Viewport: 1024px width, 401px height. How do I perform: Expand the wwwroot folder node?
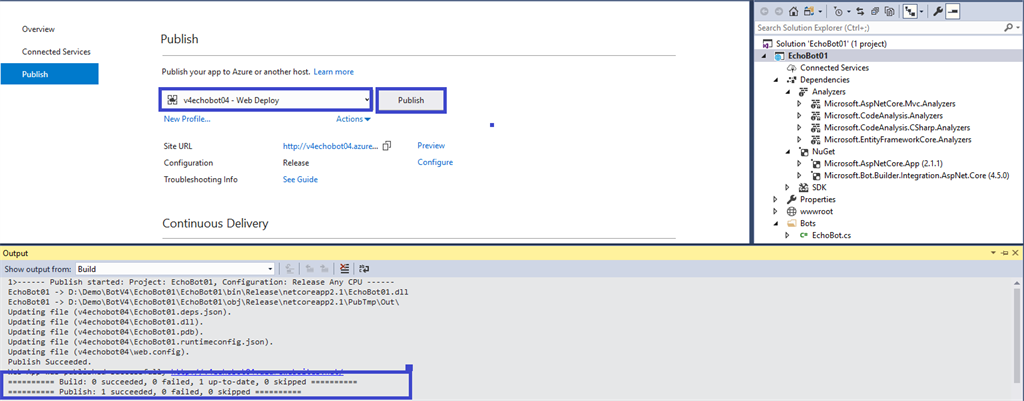click(x=776, y=212)
